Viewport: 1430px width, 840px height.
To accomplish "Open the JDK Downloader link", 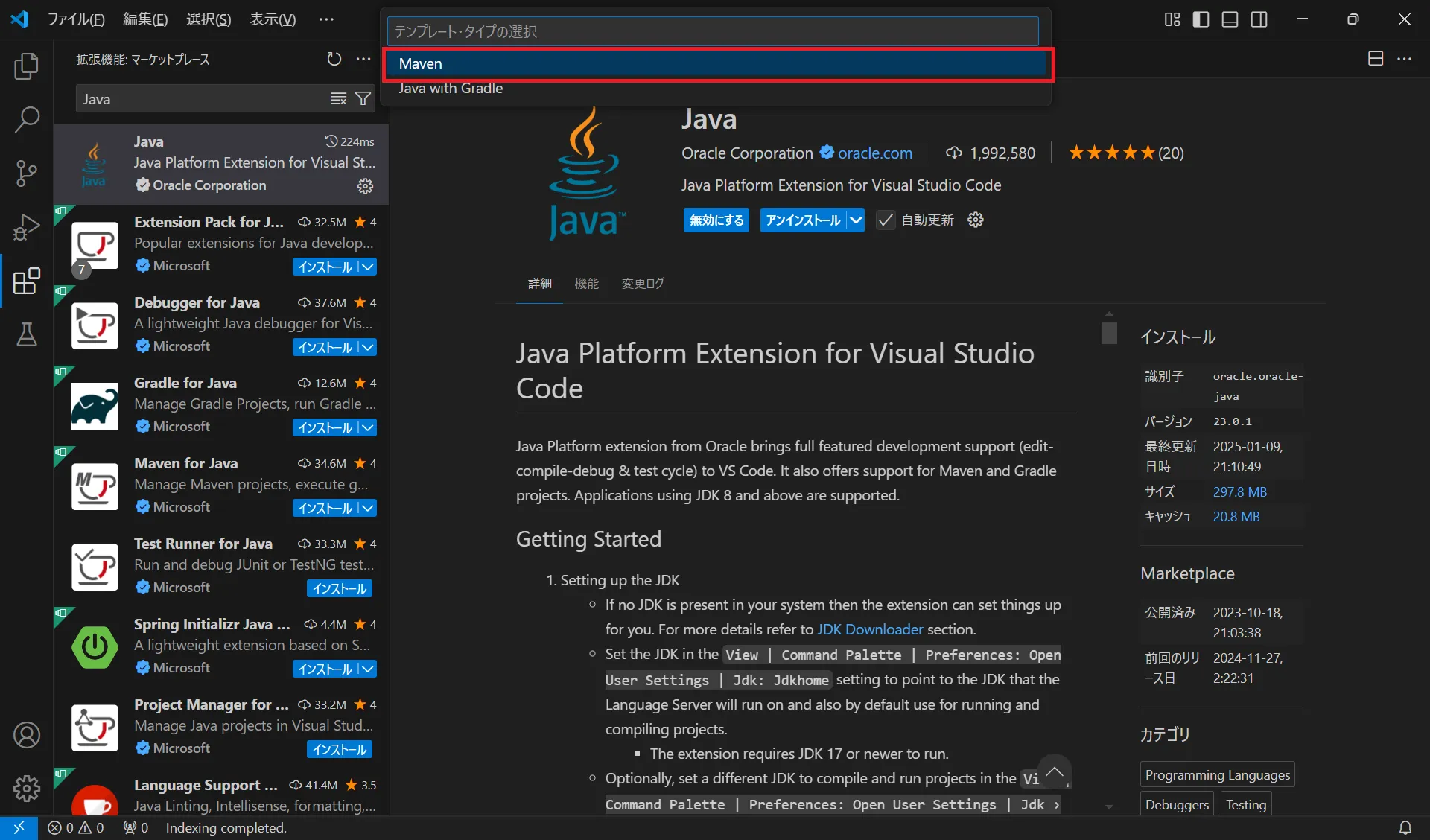I will tap(870, 630).
